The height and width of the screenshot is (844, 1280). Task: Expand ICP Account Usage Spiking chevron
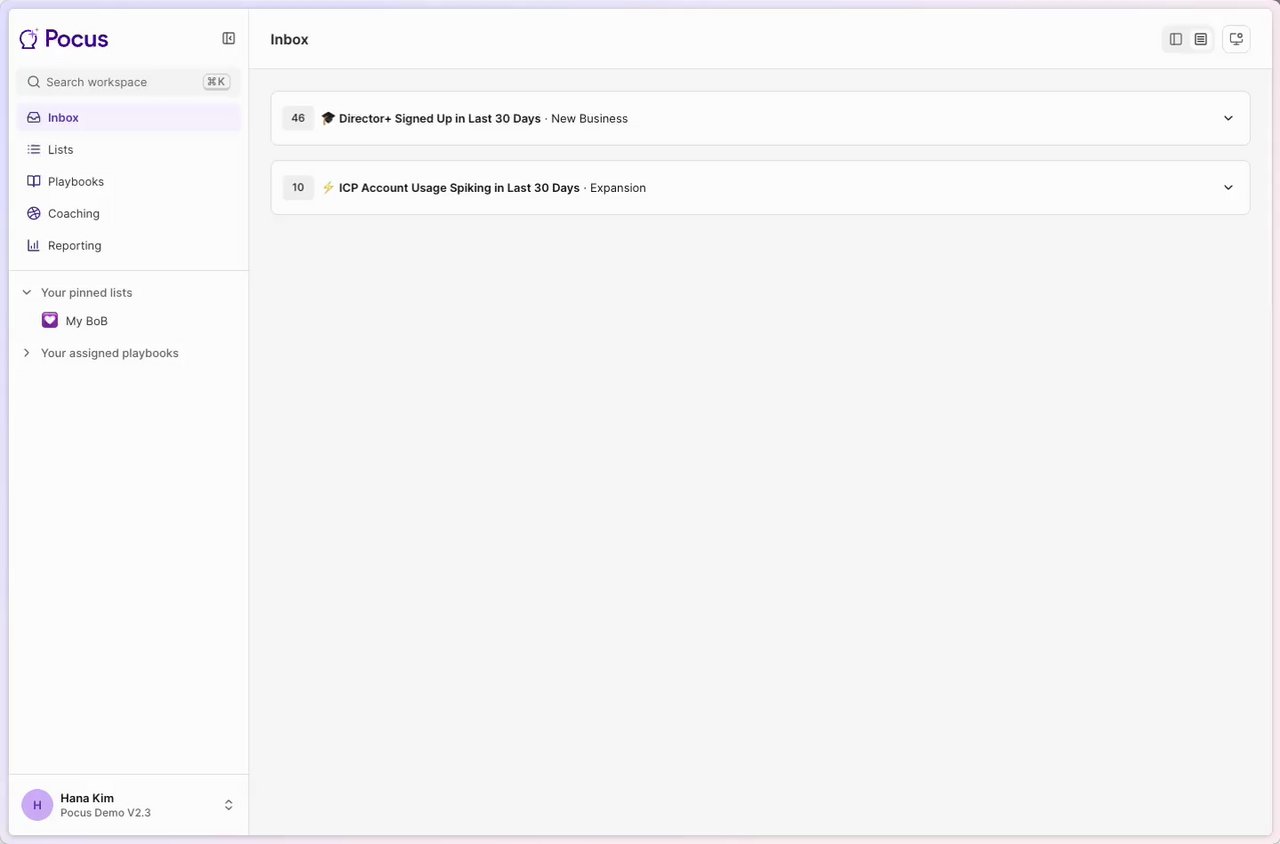tap(1228, 188)
